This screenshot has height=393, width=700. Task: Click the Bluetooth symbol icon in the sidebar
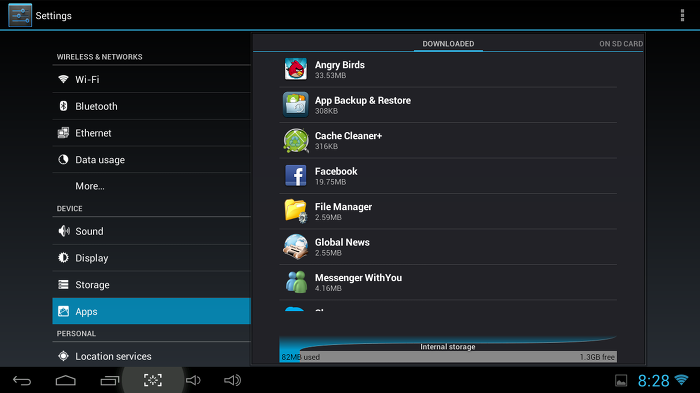63,106
